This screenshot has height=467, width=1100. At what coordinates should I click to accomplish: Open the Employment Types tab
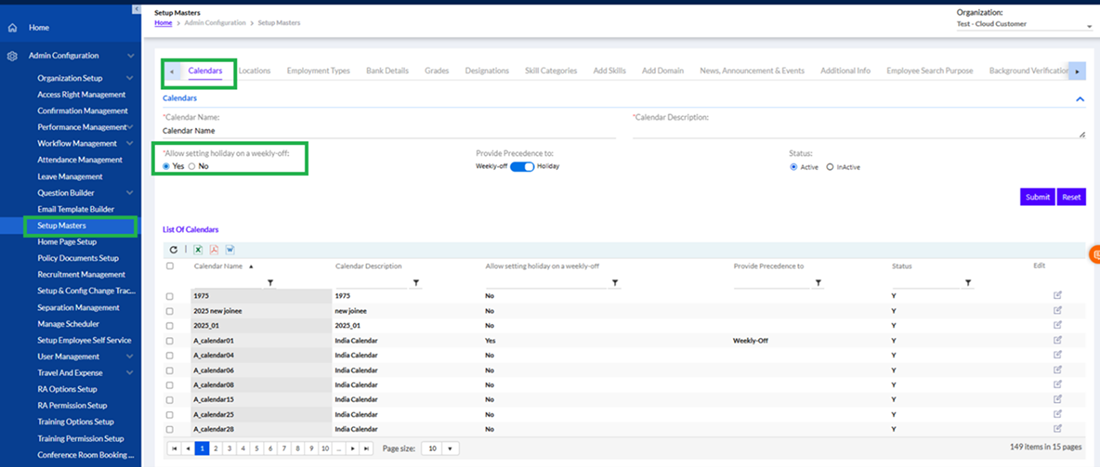tap(318, 71)
